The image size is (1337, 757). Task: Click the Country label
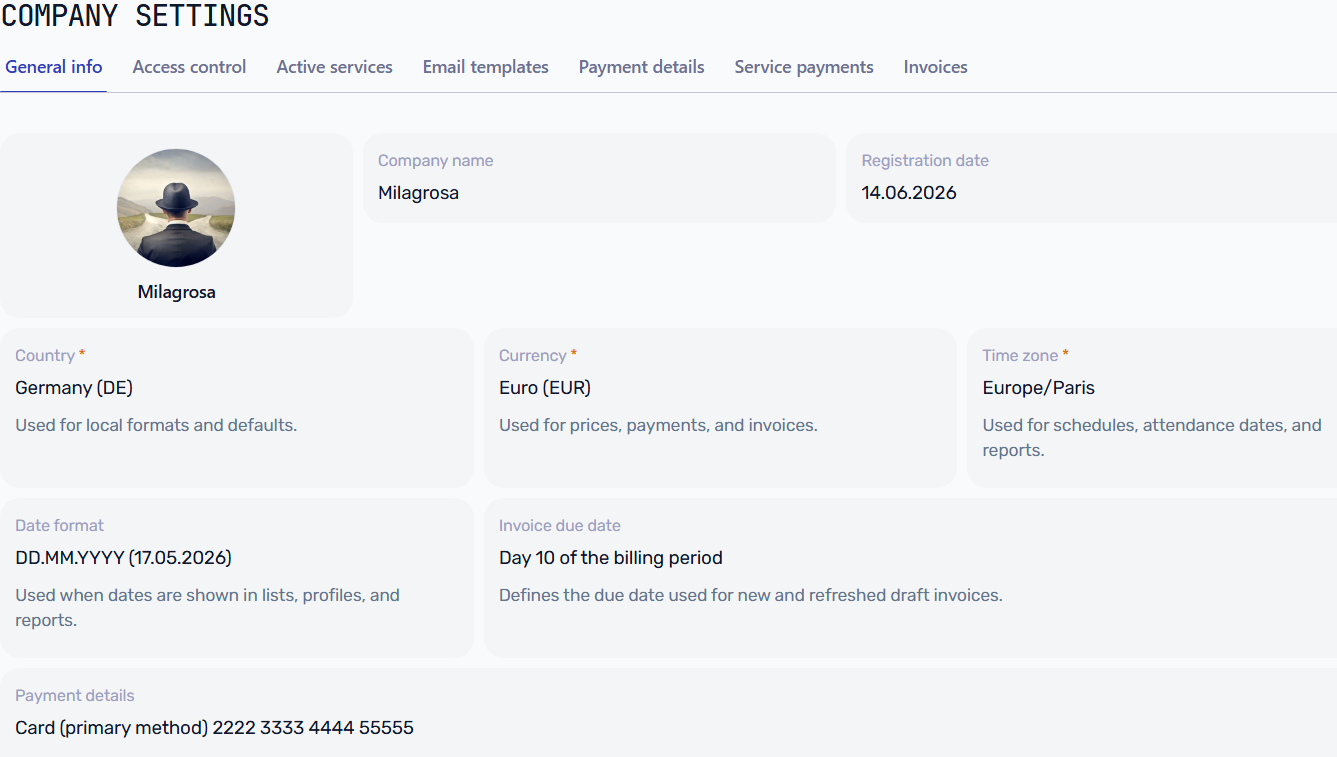coord(45,356)
